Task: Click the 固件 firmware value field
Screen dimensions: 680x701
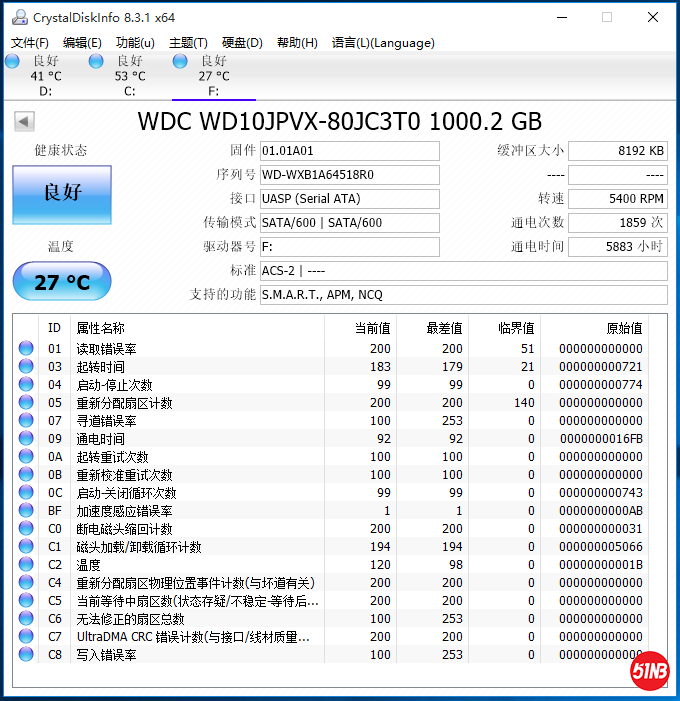Action: tap(349, 151)
